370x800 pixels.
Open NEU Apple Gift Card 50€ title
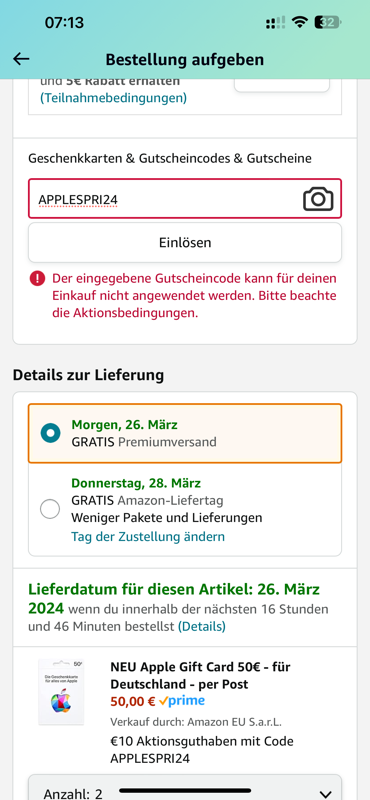(200, 675)
